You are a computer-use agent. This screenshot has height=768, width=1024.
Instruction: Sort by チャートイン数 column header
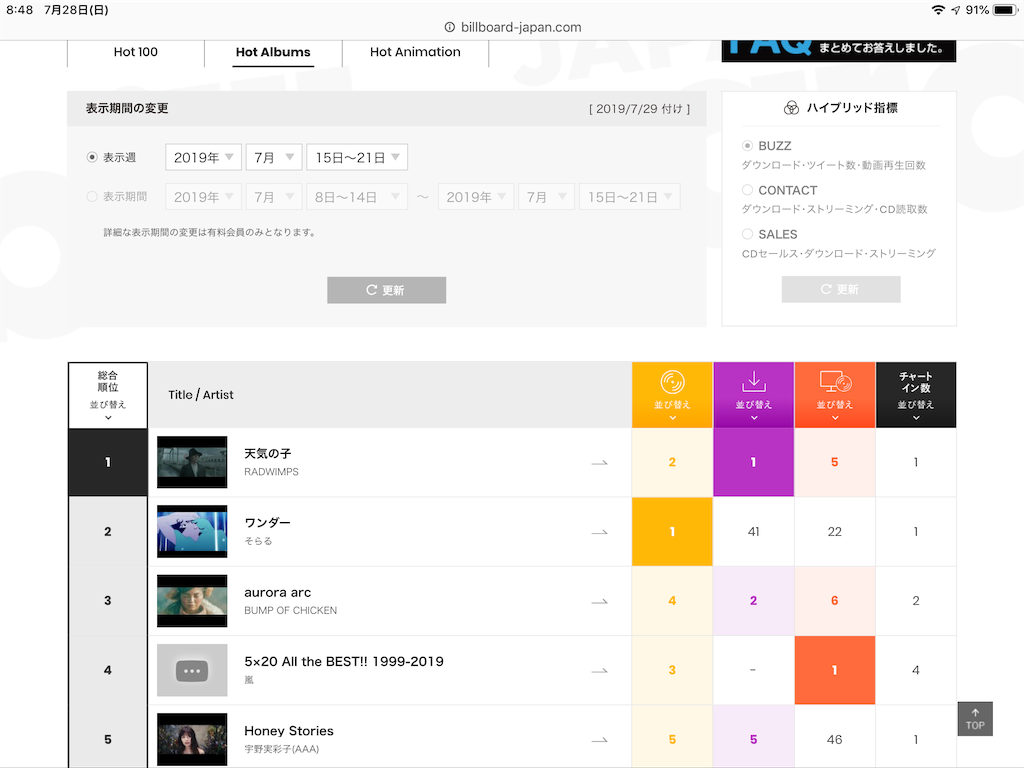click(x=916, y=395)
